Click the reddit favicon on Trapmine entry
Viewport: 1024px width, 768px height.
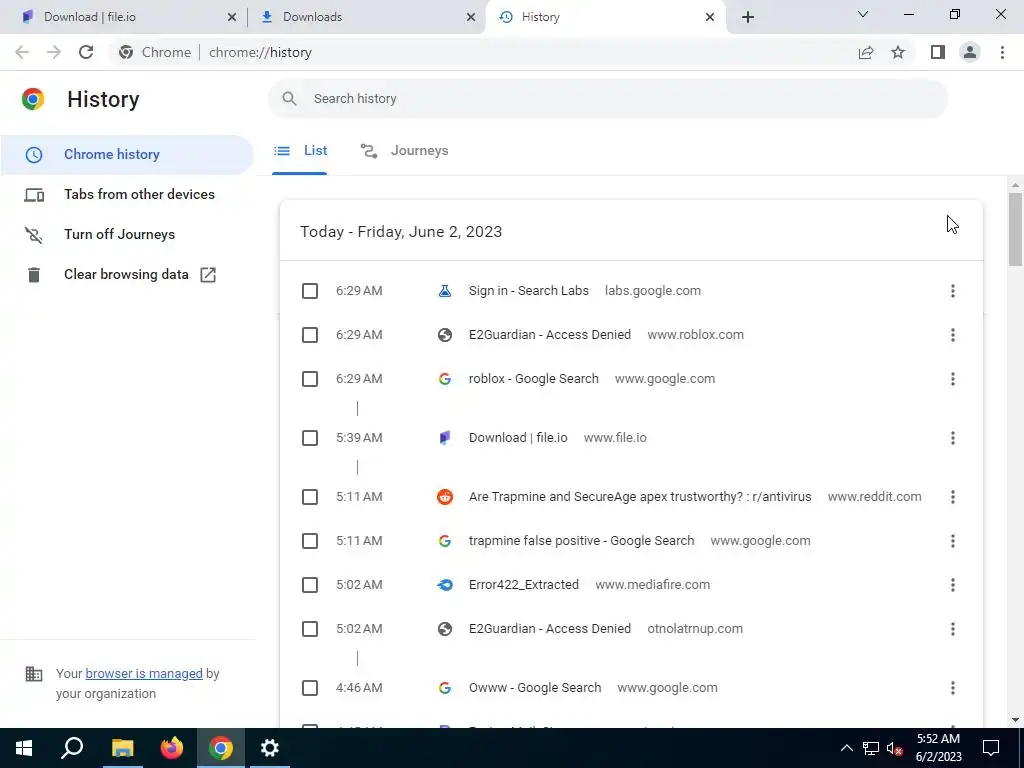445,497
